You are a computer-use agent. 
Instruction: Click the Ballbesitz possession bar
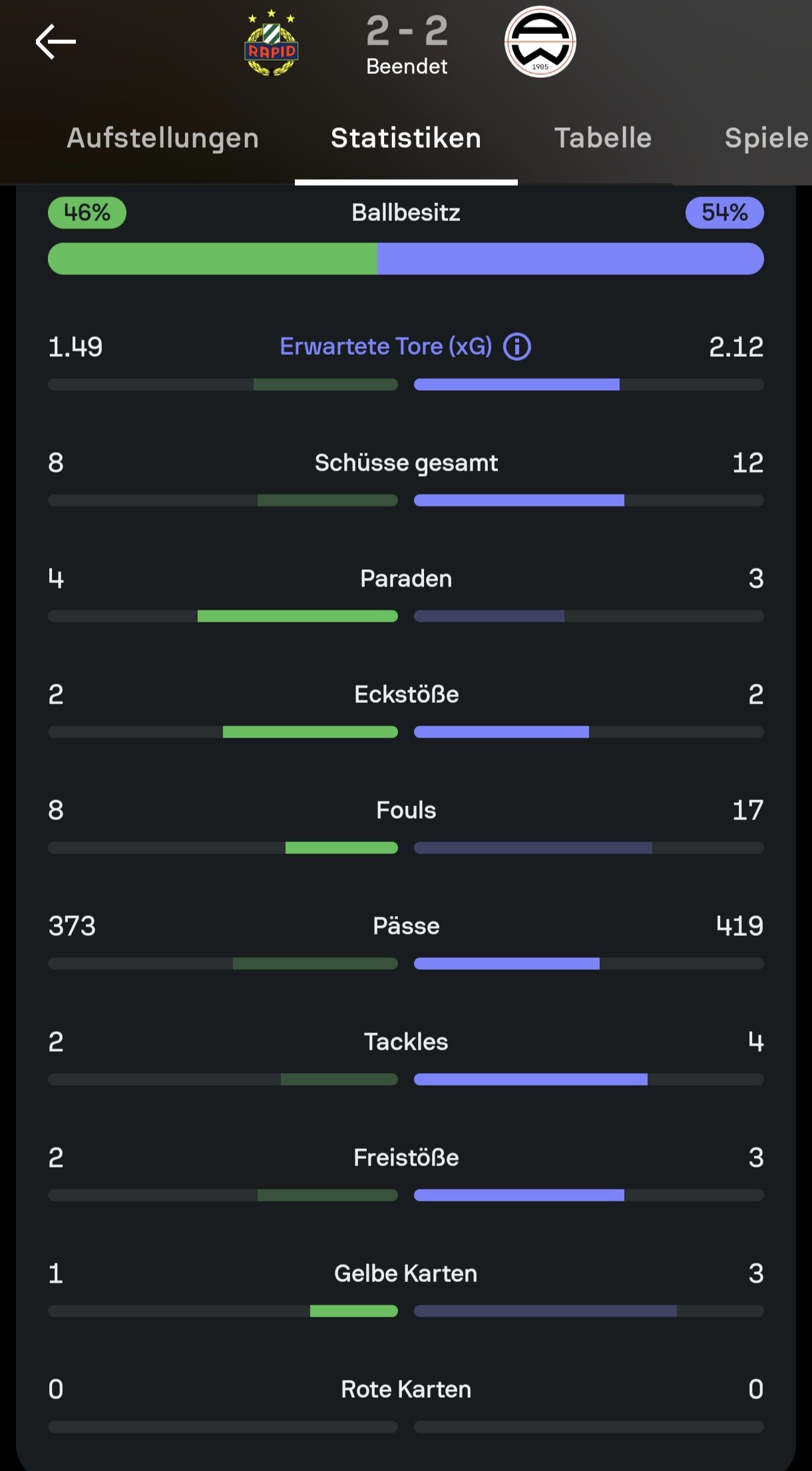coord(406,258)
